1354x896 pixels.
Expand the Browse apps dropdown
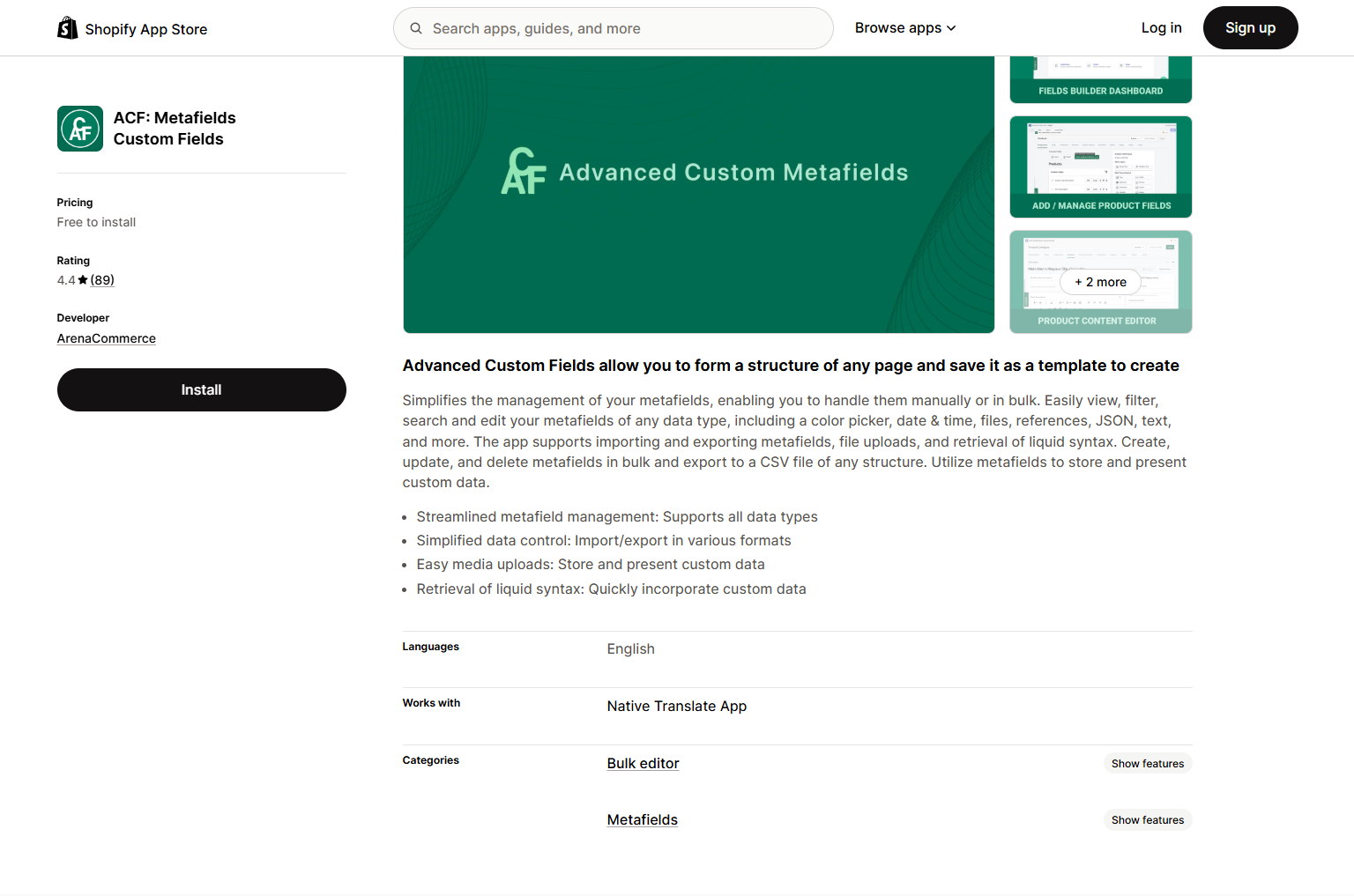[x=904, y=28]
